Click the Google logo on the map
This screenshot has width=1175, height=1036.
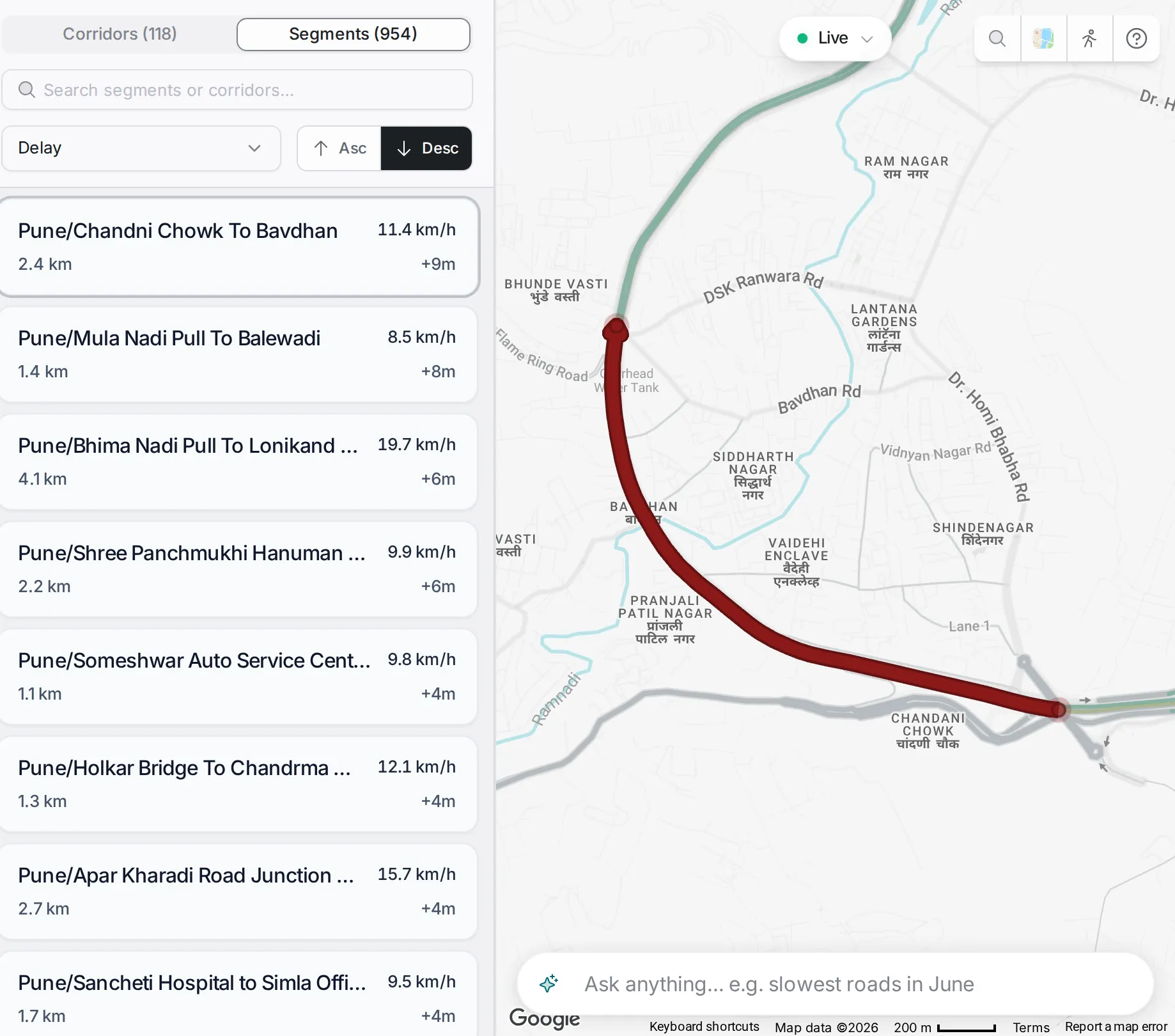pos(545,1017)
